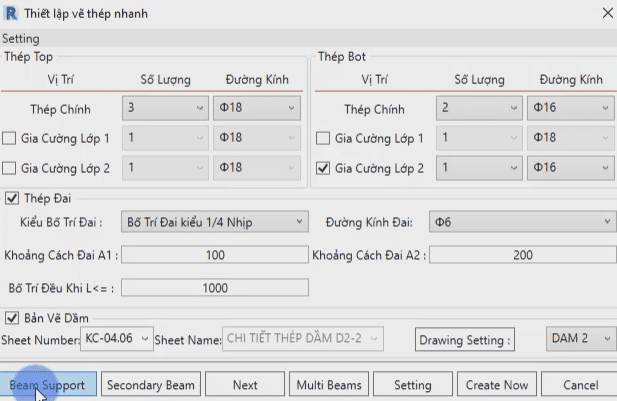Toggle the Thép Đai checkbox
Screen dimensions: 617x401
pyautogui.click(x=12, y=198)
